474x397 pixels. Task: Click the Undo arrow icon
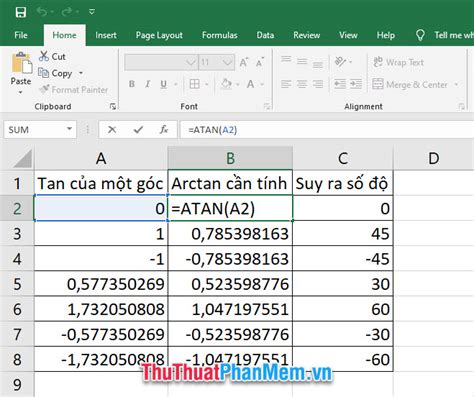point(42,12)
